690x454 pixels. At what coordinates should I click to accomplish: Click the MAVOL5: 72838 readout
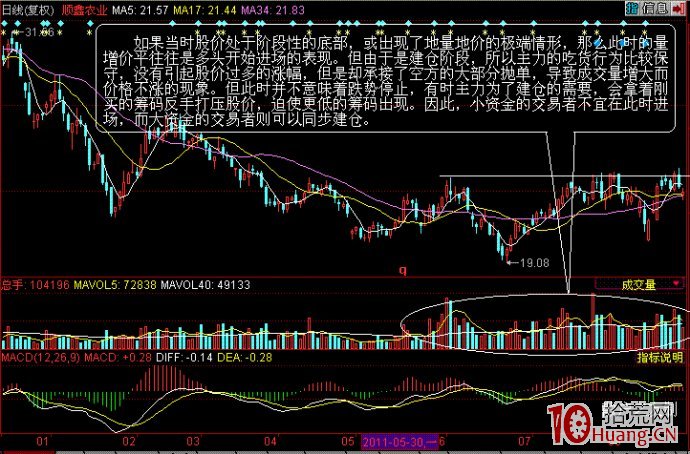115,285
